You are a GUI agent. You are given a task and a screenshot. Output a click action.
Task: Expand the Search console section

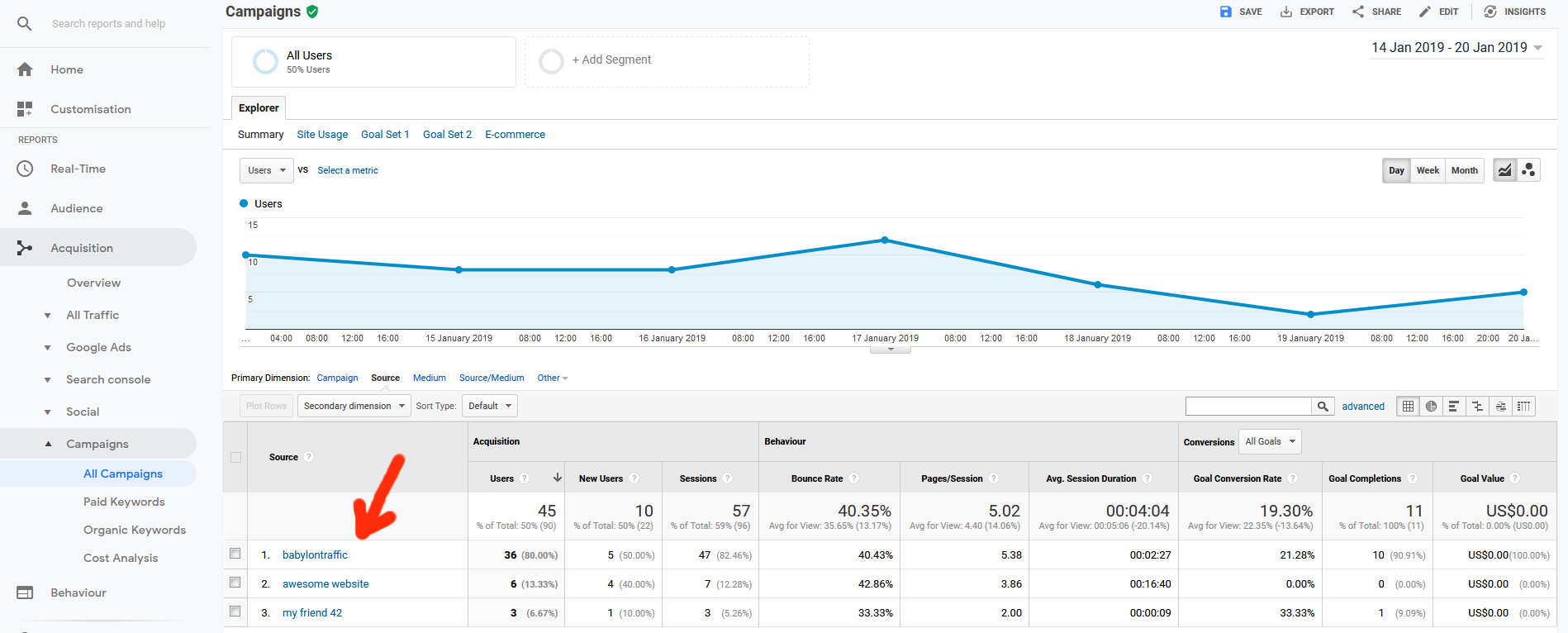[x=48, y=379]
